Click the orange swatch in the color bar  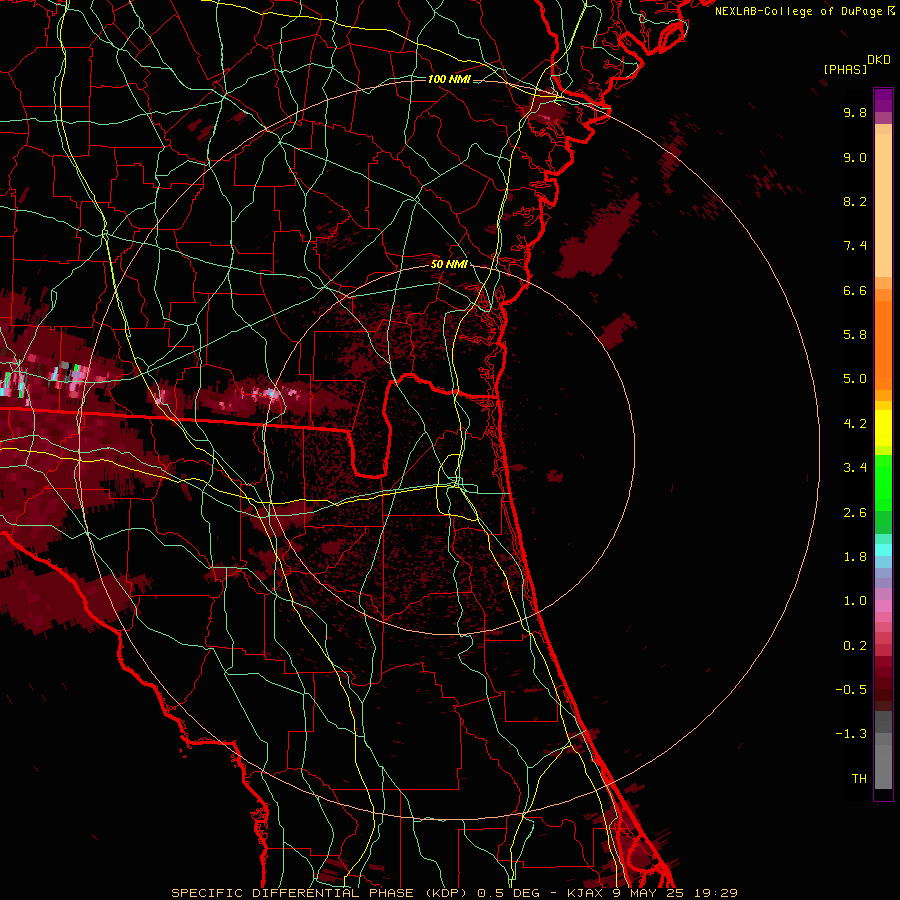883,344
